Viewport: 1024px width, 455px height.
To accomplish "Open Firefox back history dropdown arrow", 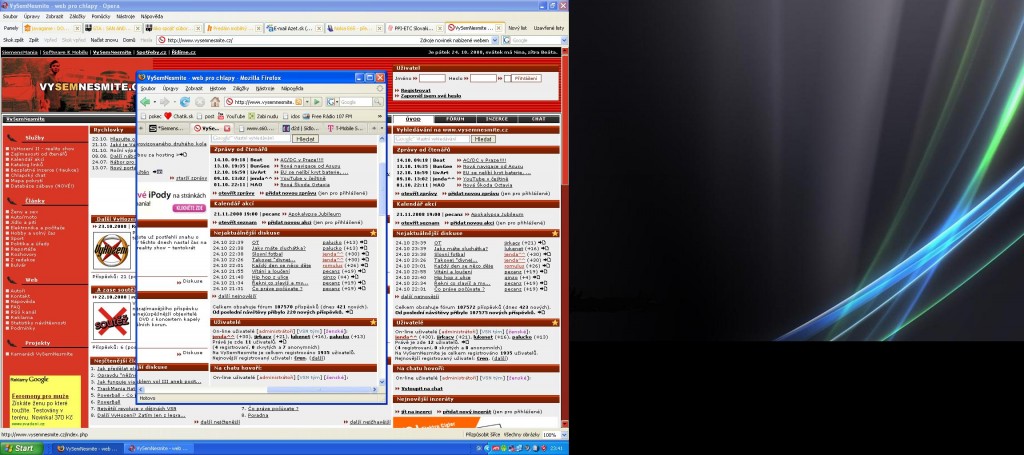I will click(155, 102).
